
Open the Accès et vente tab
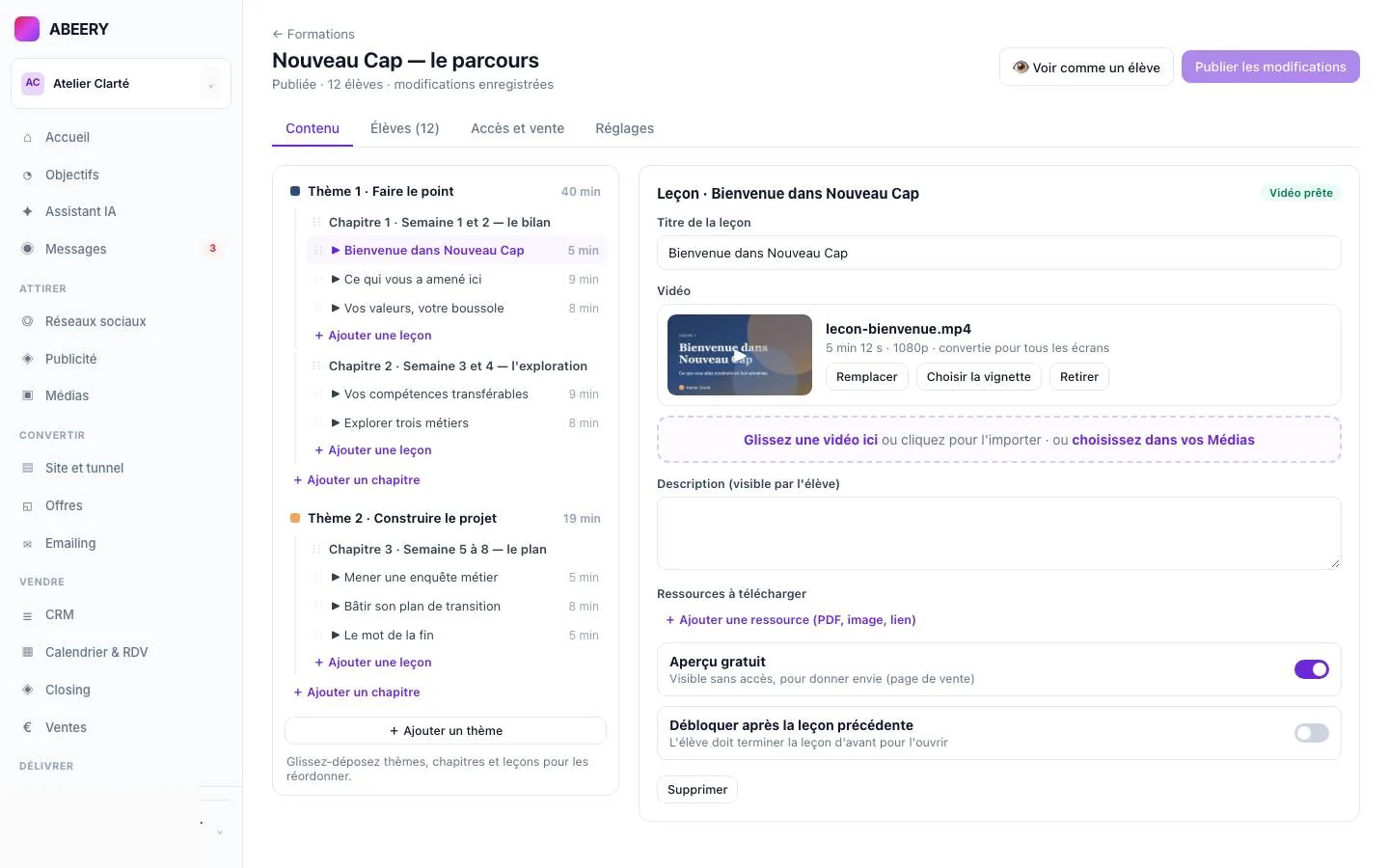pyautogui.click(x=517, y=128)
